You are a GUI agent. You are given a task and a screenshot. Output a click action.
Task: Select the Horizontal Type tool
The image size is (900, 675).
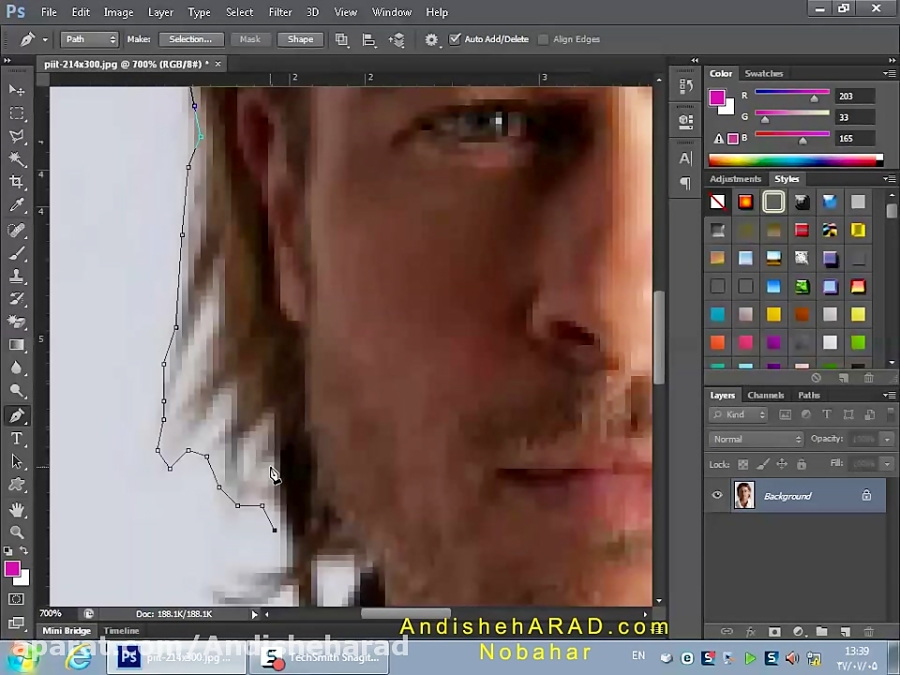[x=17, y=439]
